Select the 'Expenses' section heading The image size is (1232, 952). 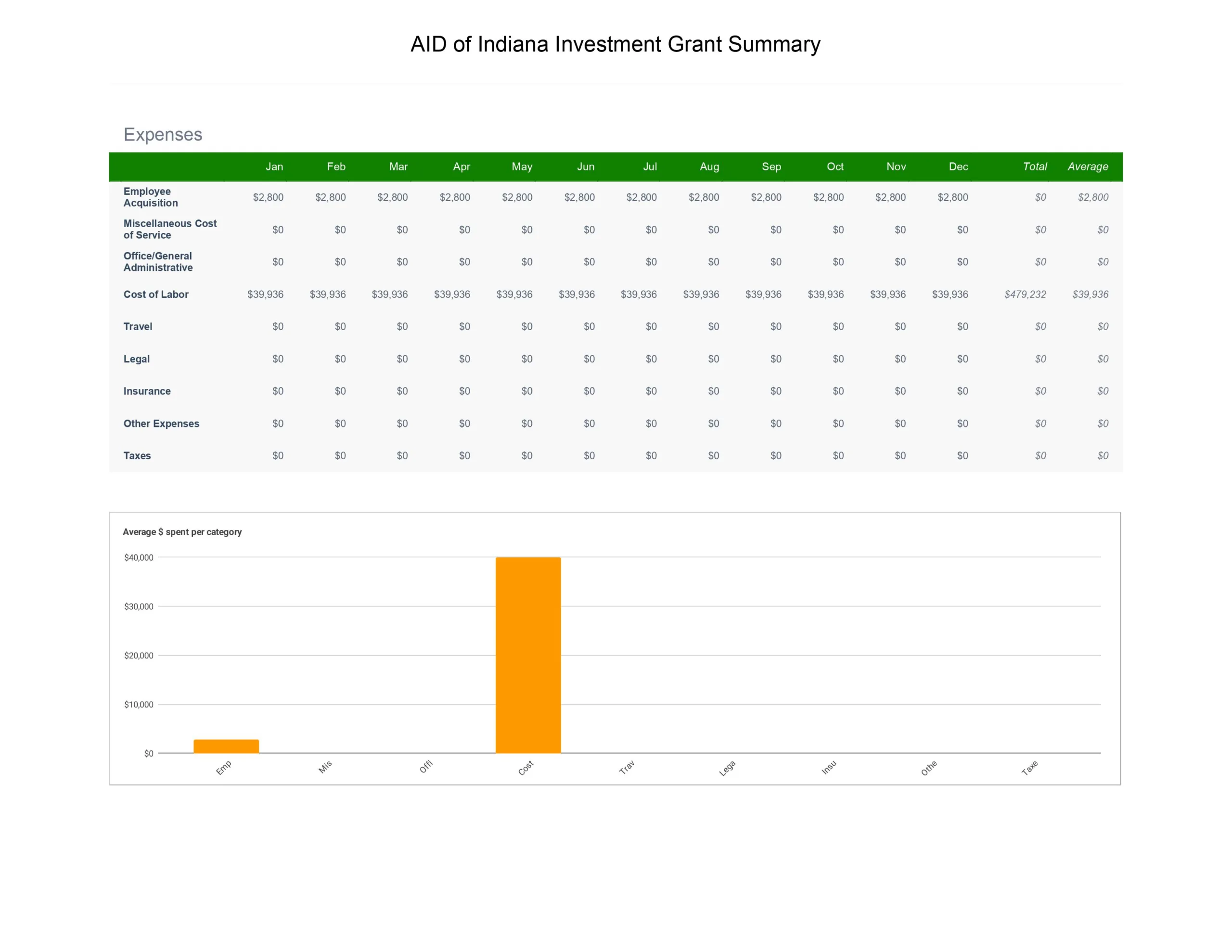[x=163, y=134]
